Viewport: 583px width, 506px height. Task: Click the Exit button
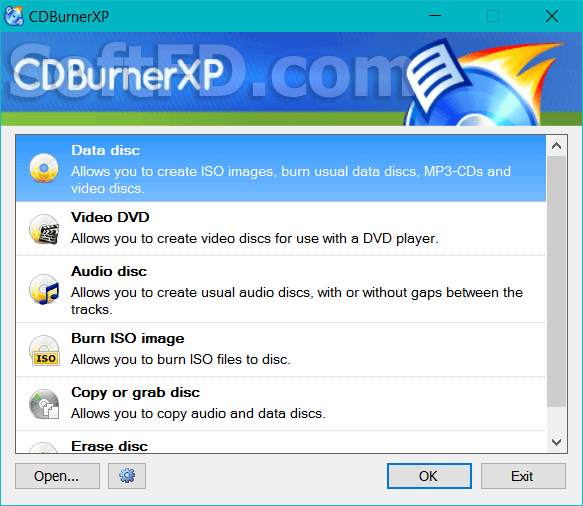[523, 476]
